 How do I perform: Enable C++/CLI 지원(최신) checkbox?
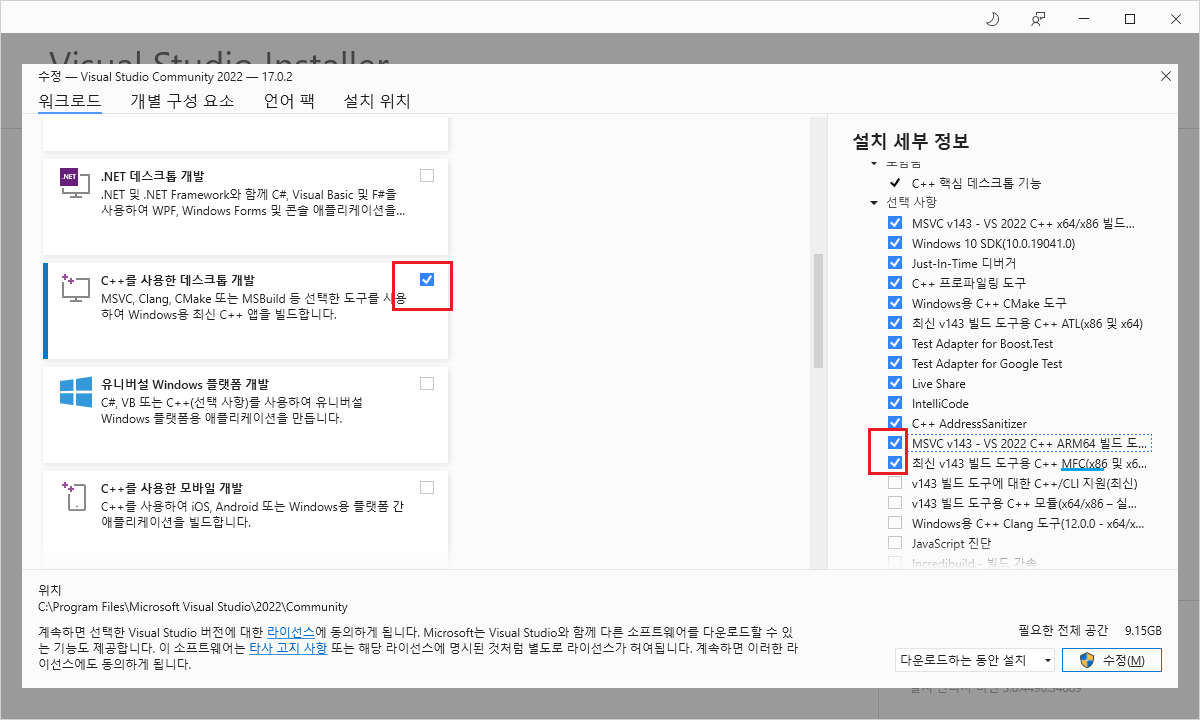(x=895, y=483)
